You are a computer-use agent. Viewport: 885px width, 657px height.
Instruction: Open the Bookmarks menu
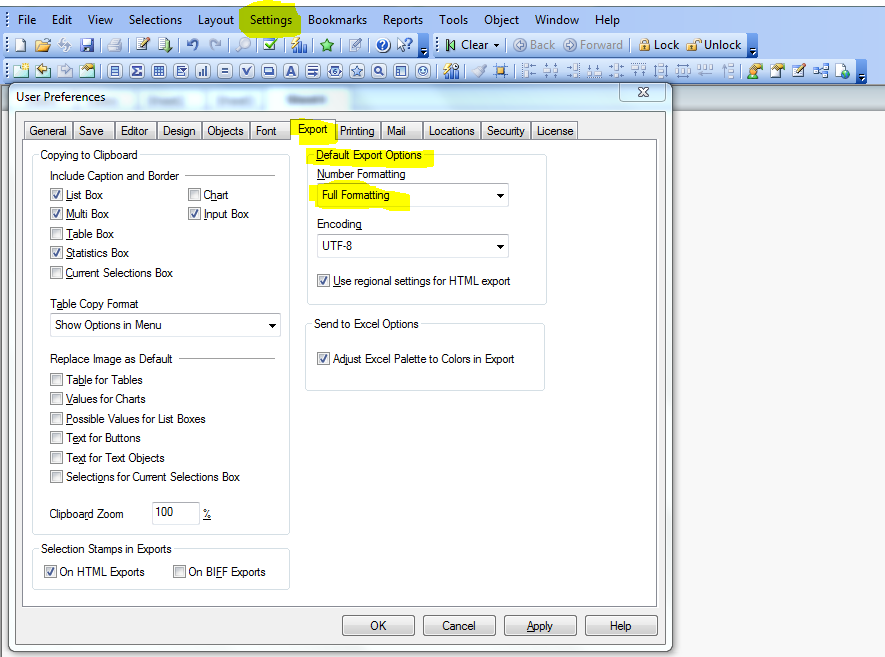coord(338,20)
